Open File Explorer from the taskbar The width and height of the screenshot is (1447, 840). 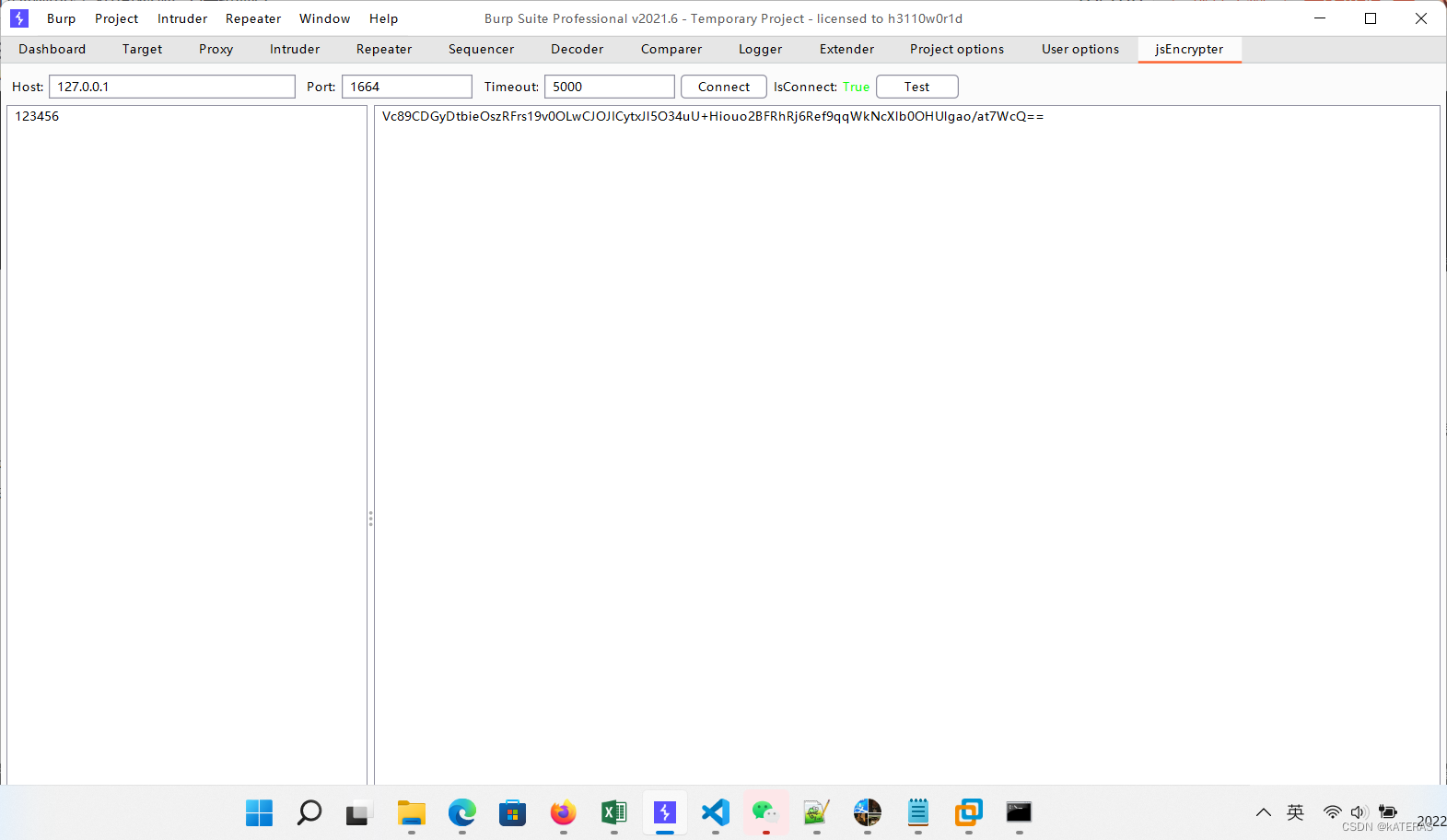tap(412, 812)
